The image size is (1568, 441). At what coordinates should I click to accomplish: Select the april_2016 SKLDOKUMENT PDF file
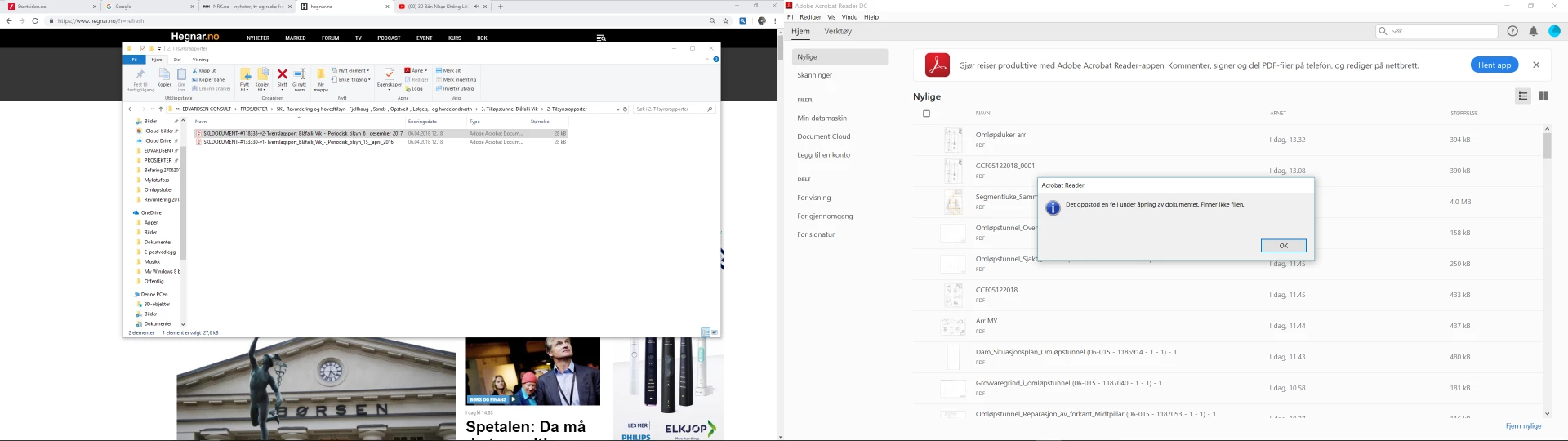pyautogui.click(x=380, y=142)
